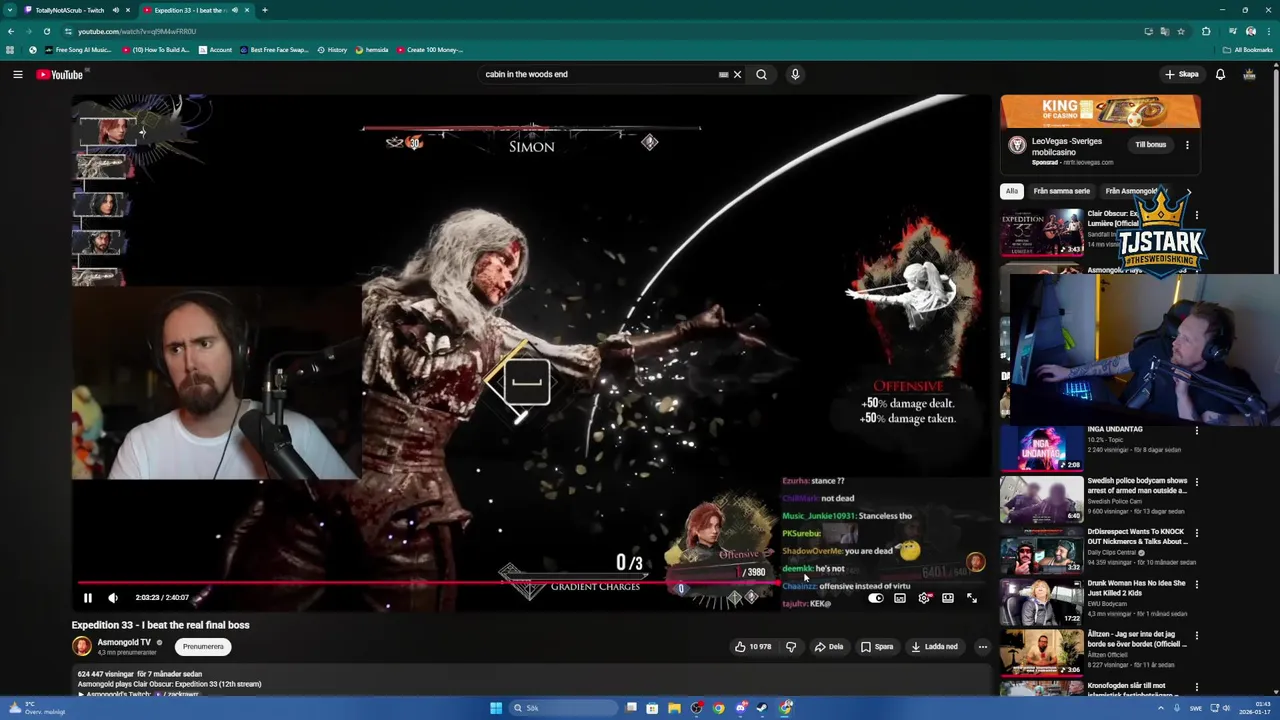Click the Dela share button
The image size is (1280, 720).
point(828,647)
